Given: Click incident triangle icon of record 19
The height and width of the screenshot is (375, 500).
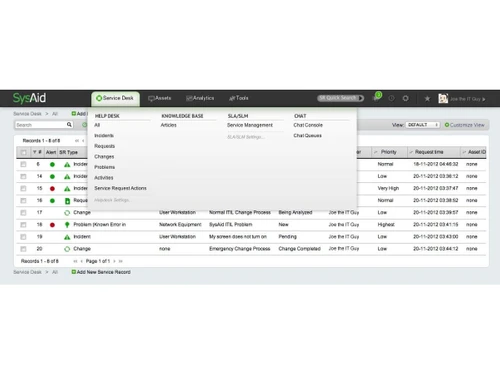Looking at the screenshot, I should 67,237.
